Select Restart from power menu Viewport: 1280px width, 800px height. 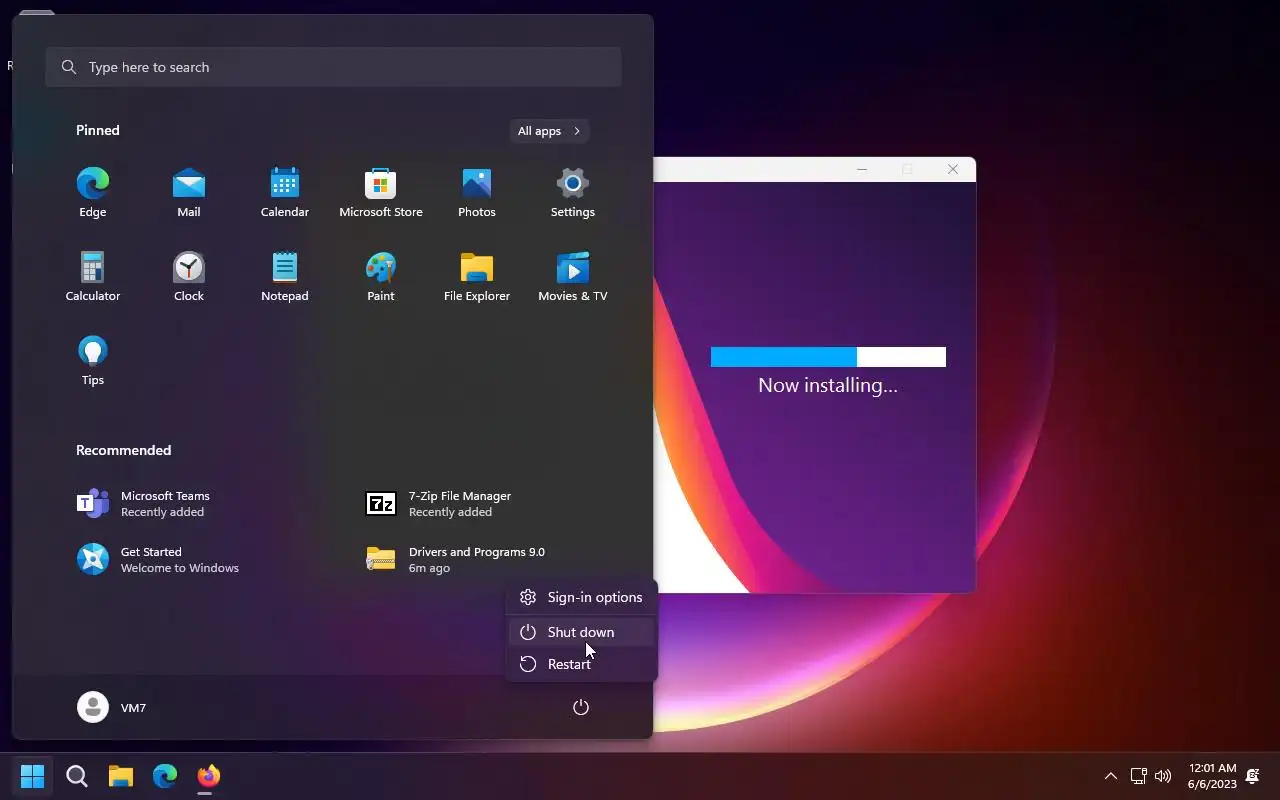(581, 664)
